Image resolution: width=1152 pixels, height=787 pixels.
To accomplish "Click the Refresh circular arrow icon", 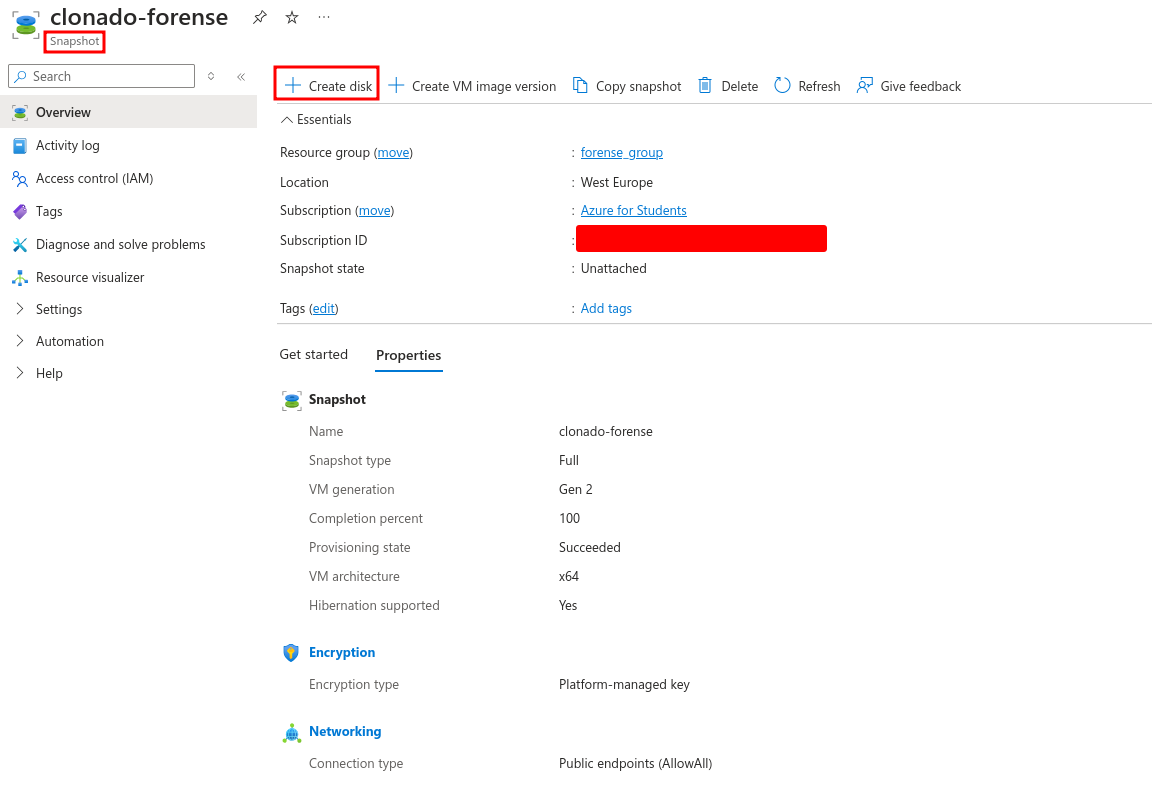I will click(782, 86).
